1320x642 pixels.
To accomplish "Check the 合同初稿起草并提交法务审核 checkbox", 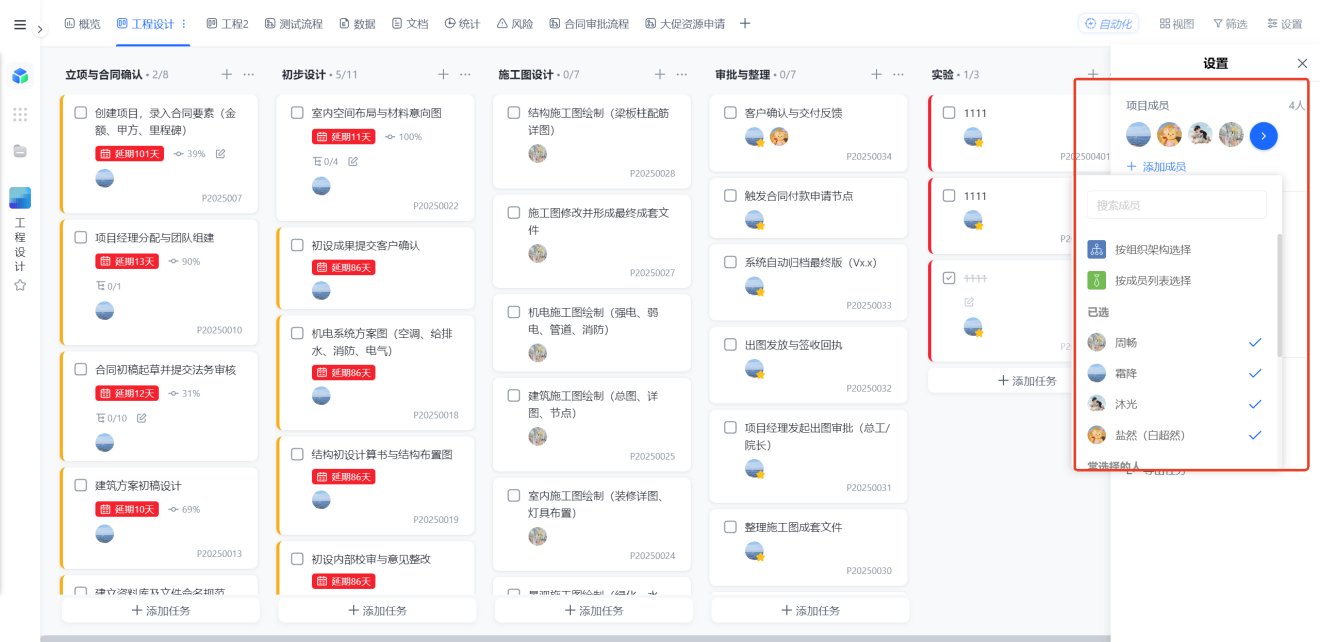I will tap(81, 369).
